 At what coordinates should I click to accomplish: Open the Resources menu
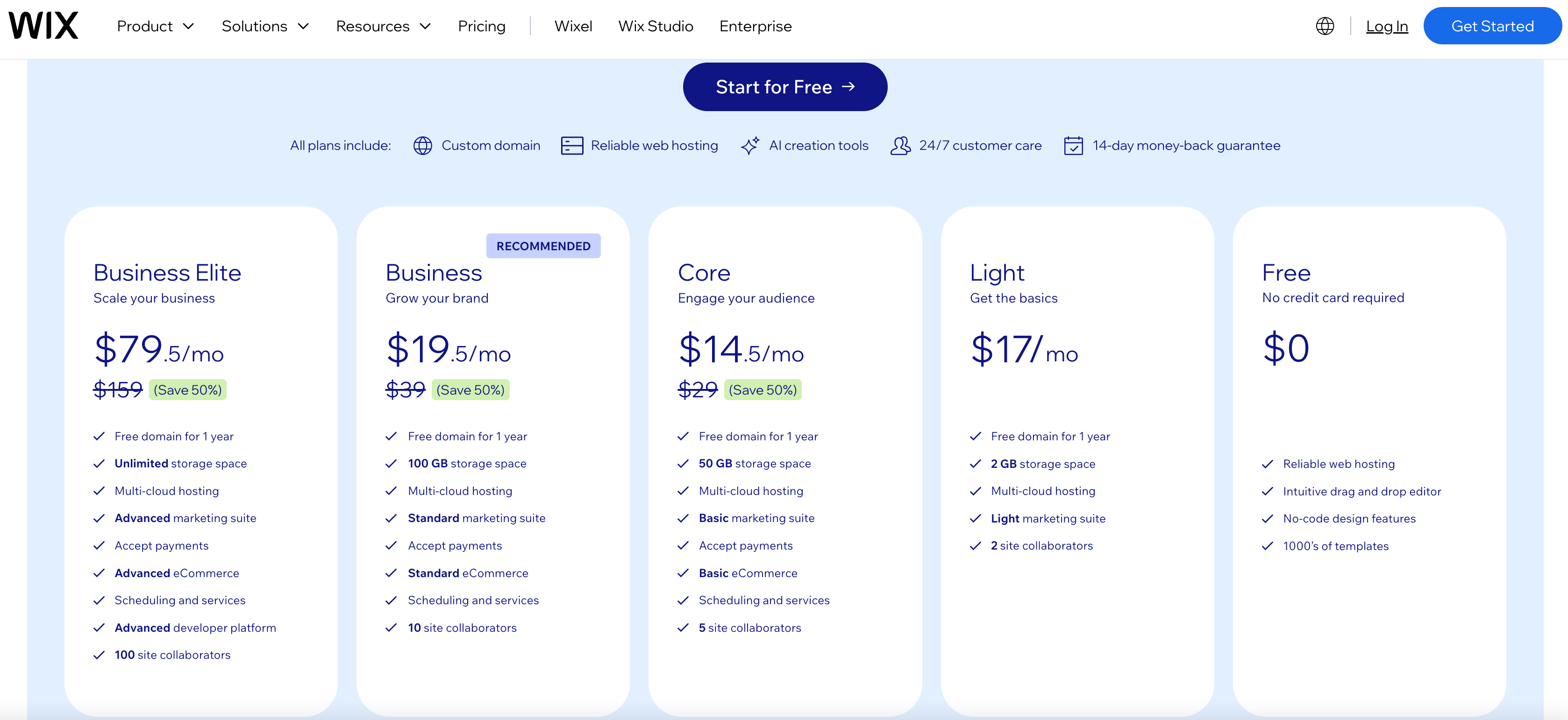point(372,26)
